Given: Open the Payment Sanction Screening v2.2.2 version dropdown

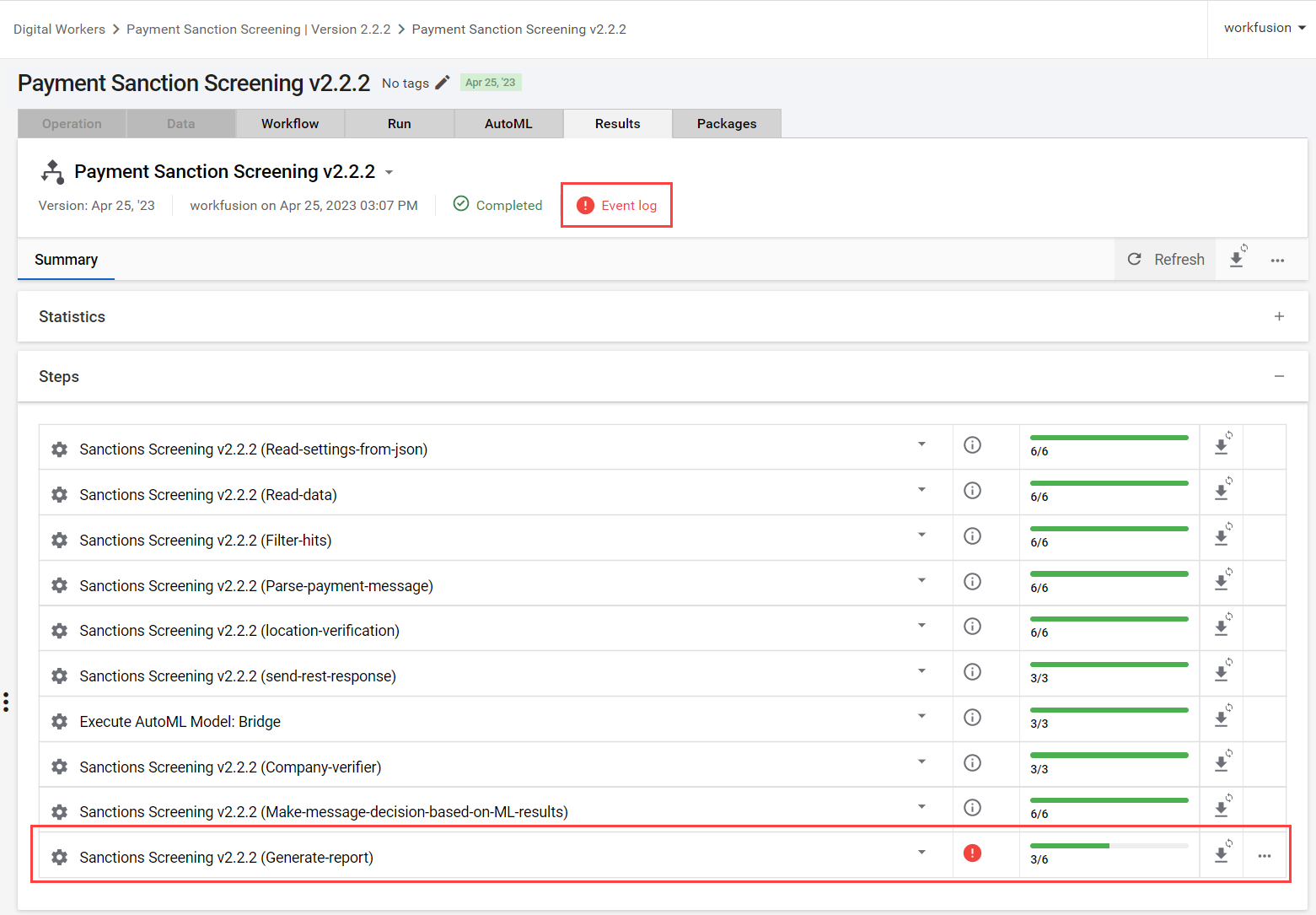Looking at the screenshot, I should coord(389,172).
